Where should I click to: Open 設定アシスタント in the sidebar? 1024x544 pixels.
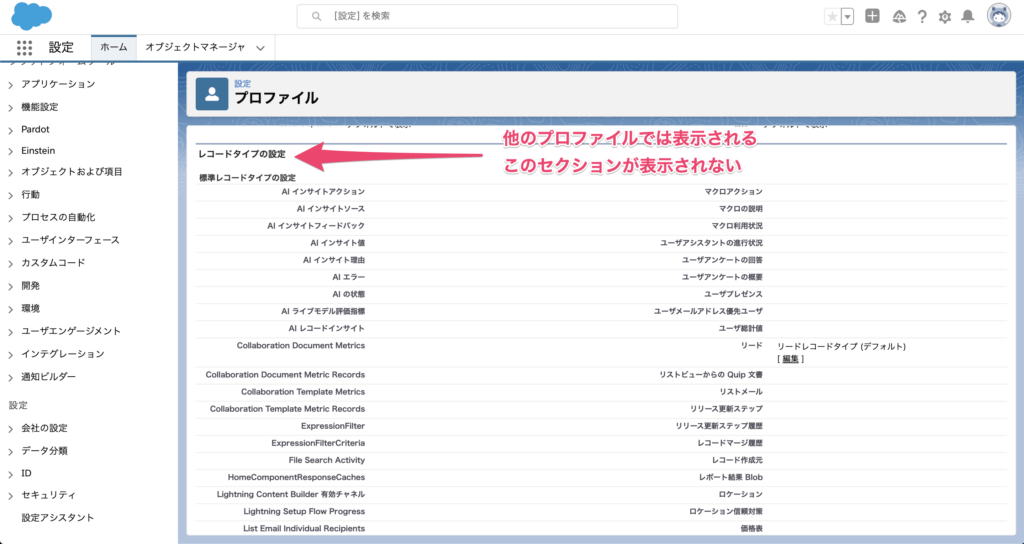57,517
